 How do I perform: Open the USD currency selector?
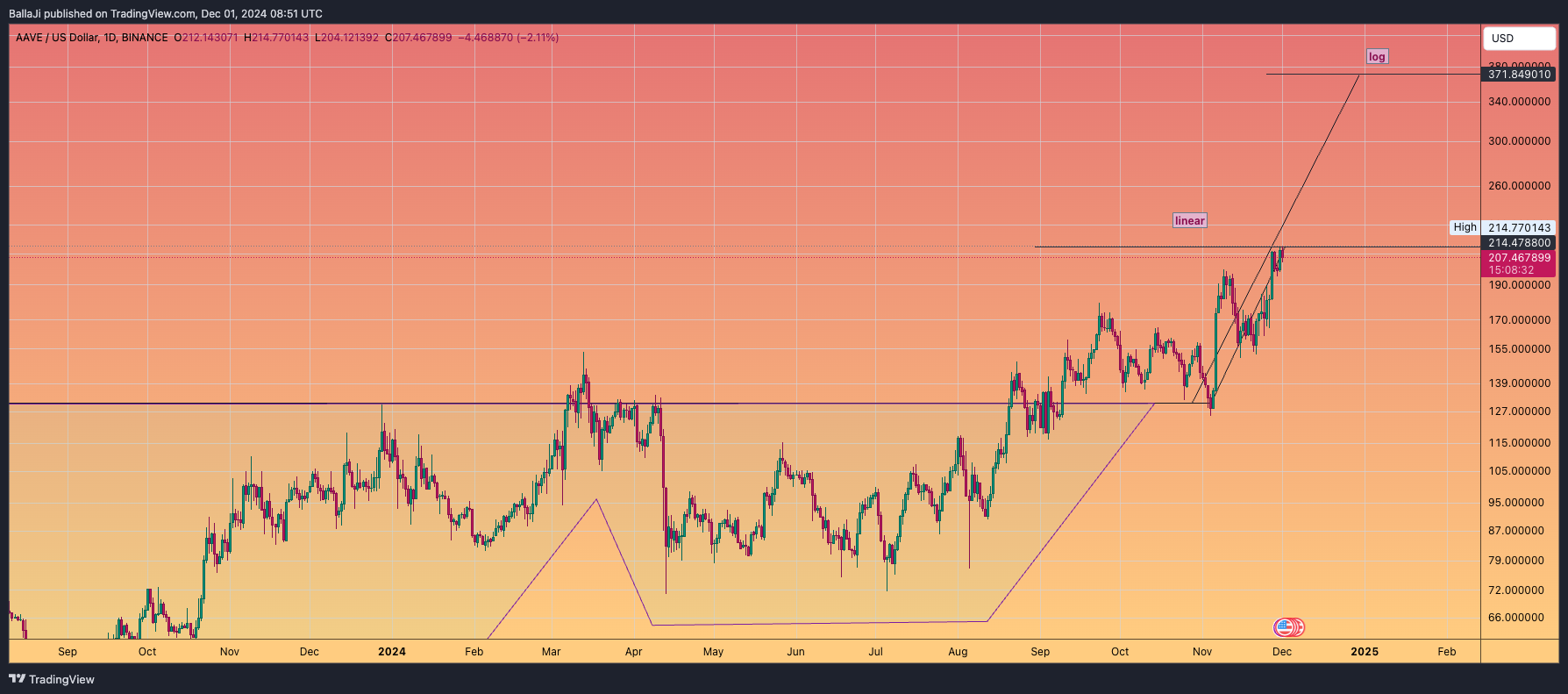tap(1519, 39)
